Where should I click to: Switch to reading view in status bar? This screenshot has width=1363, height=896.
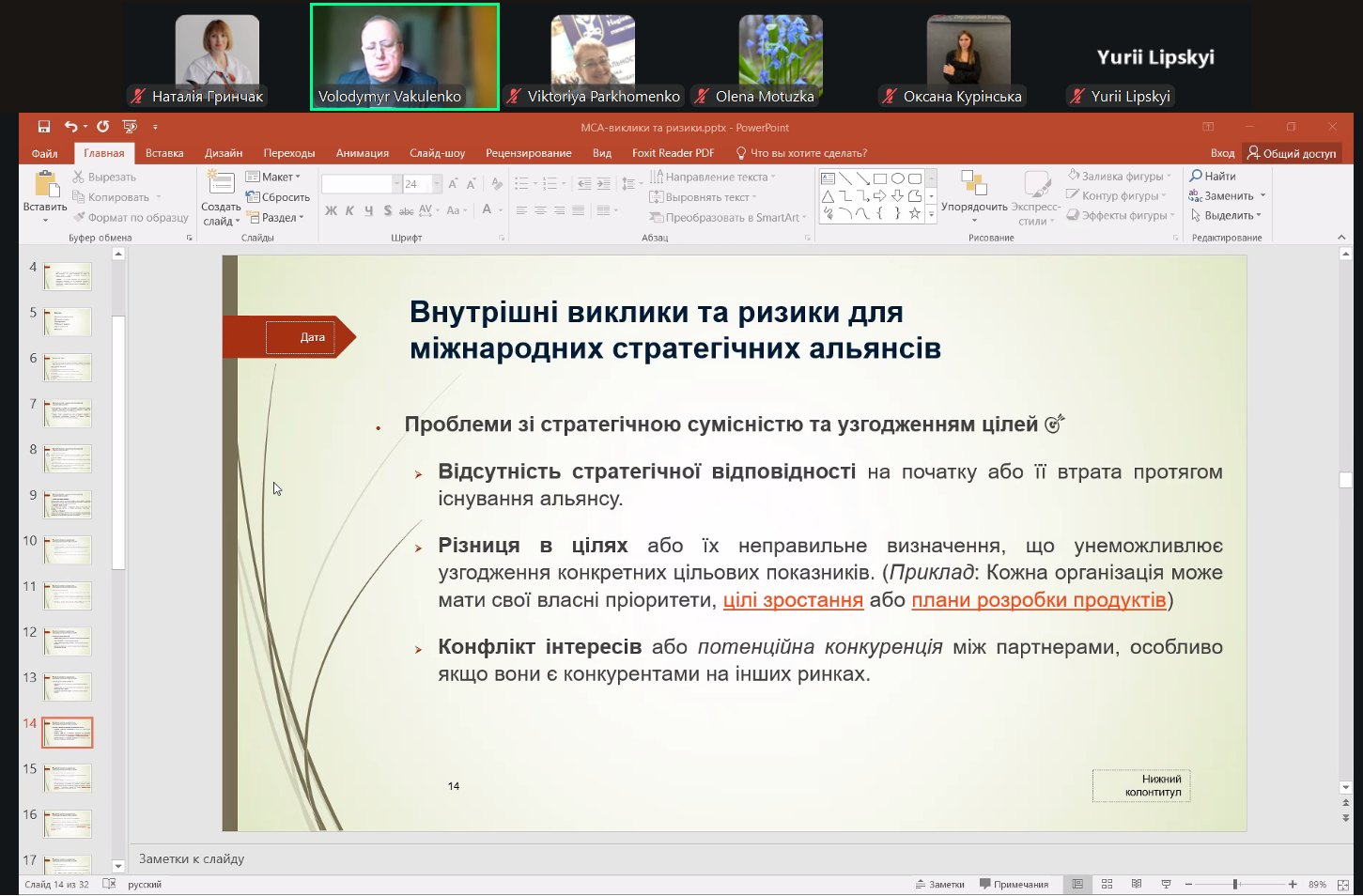pyautogui.click(x=1137, y=885)
